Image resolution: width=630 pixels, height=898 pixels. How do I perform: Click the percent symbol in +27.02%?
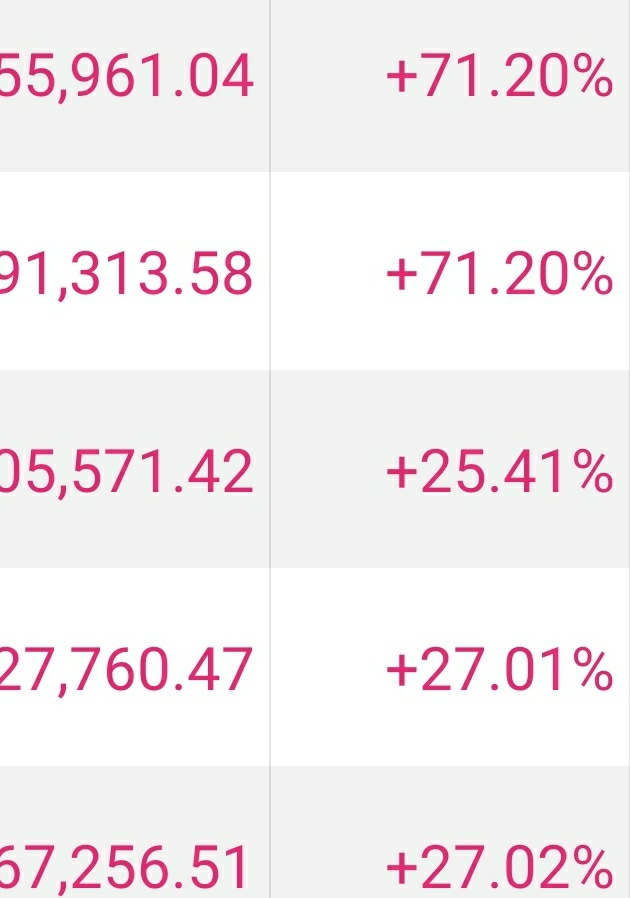(596, 867)
